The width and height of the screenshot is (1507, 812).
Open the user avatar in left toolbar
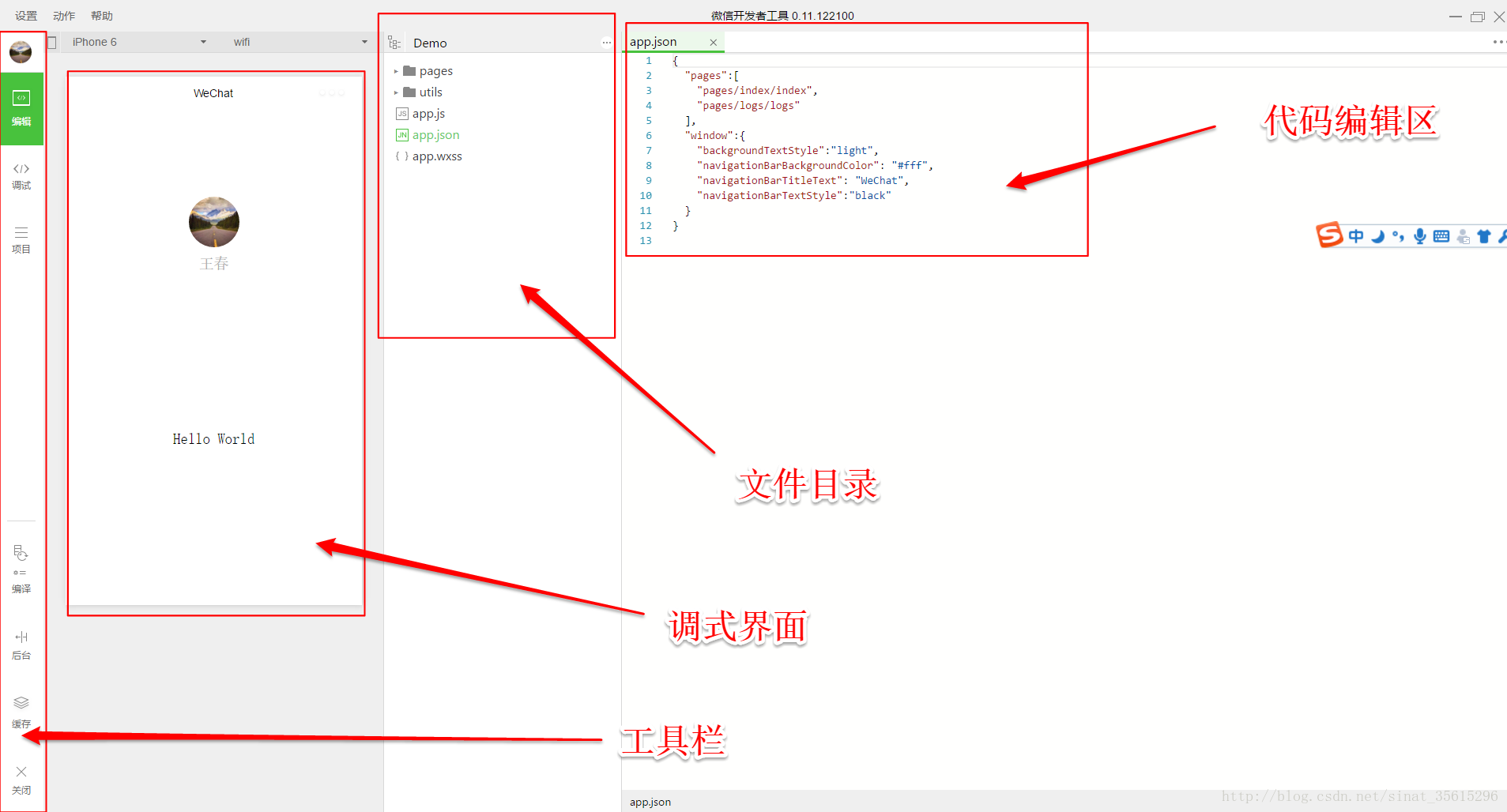tap(21, 52)
